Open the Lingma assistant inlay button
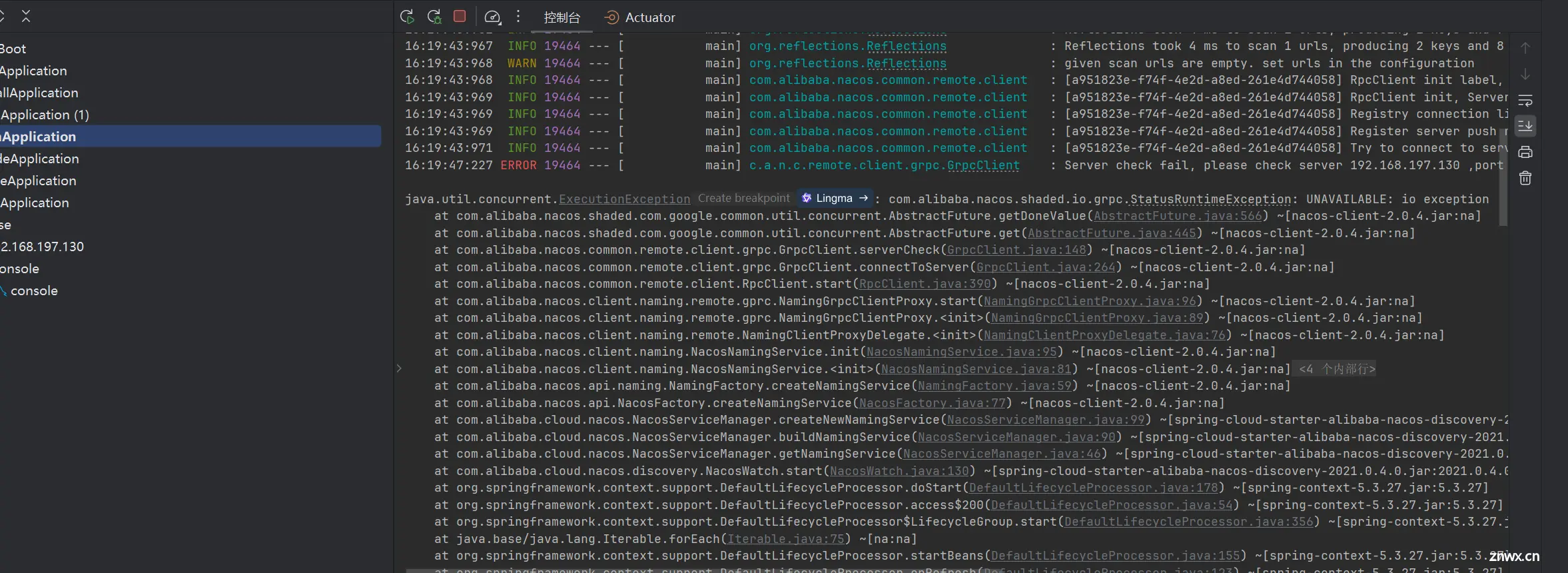 [835, 198]
